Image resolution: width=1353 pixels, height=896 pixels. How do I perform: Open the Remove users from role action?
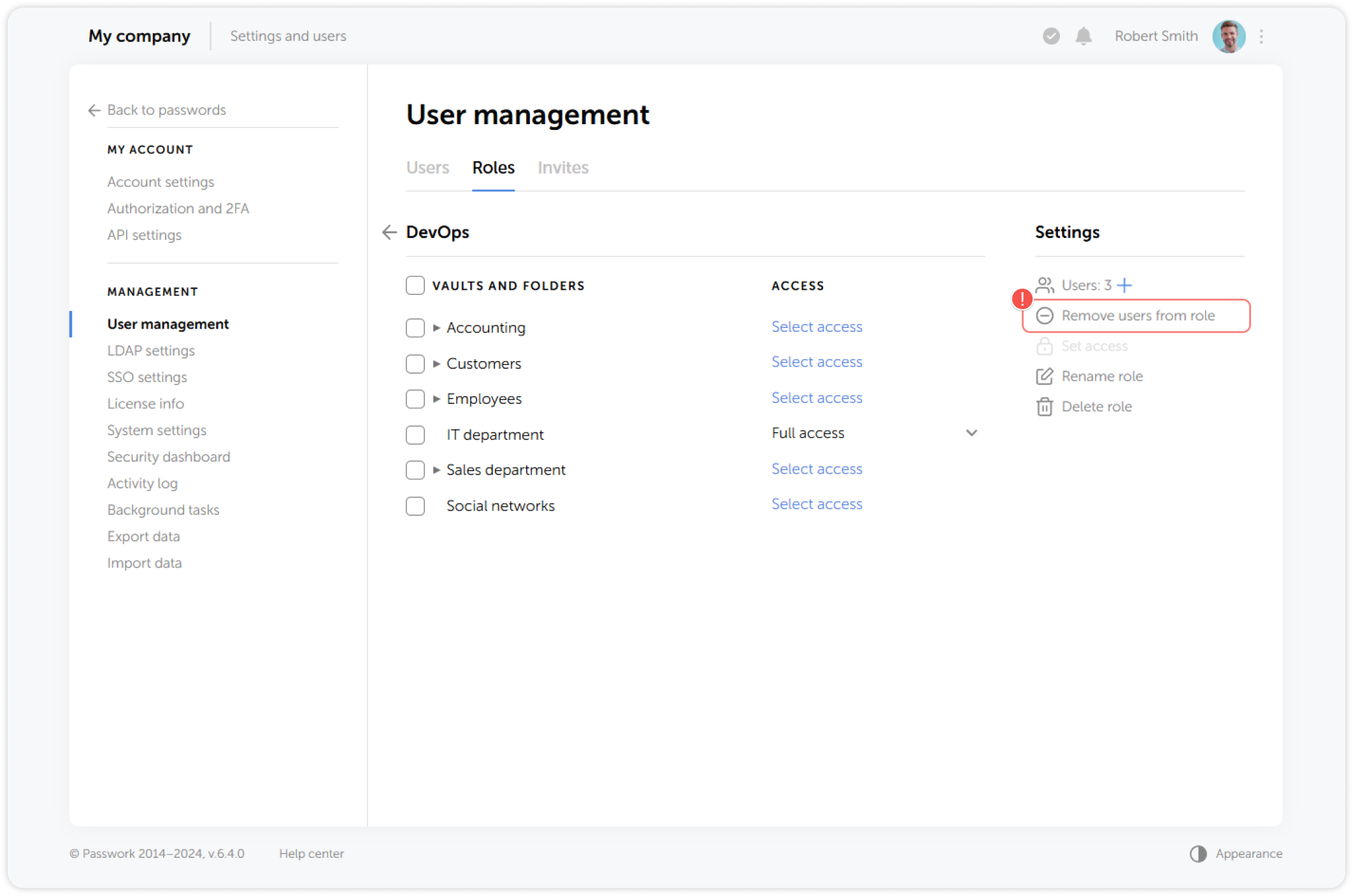tap(1138, 315)
